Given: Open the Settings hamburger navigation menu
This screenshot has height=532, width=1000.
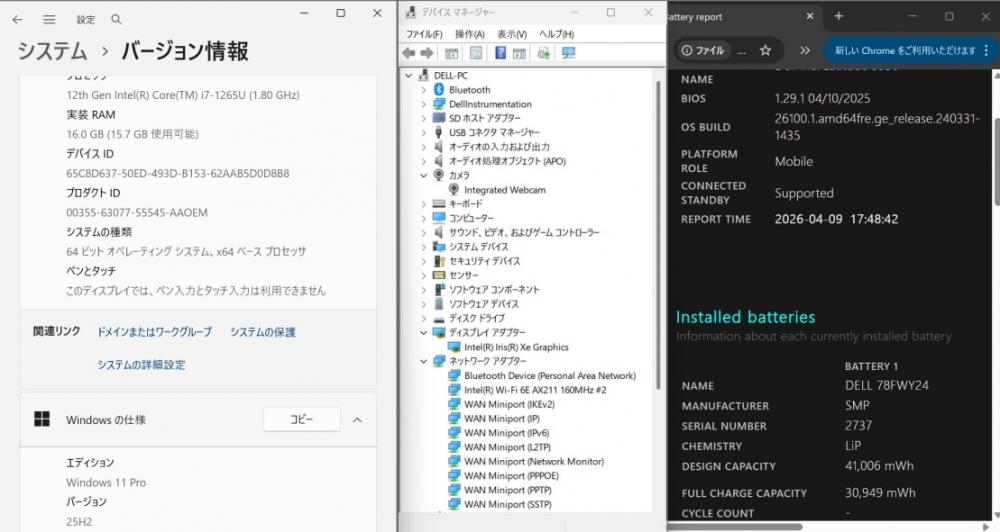Looking at the screenshot, I should tap(49, 19).
